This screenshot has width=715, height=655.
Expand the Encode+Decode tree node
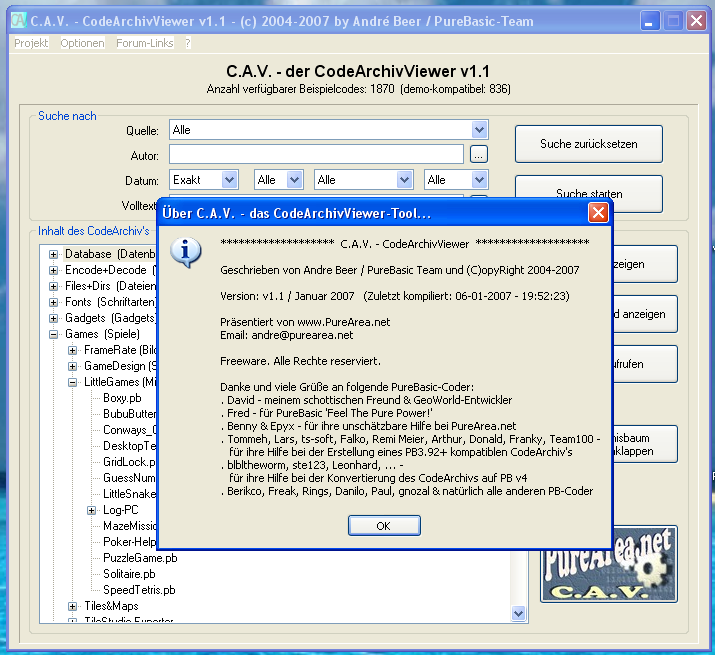pos(53,270)
